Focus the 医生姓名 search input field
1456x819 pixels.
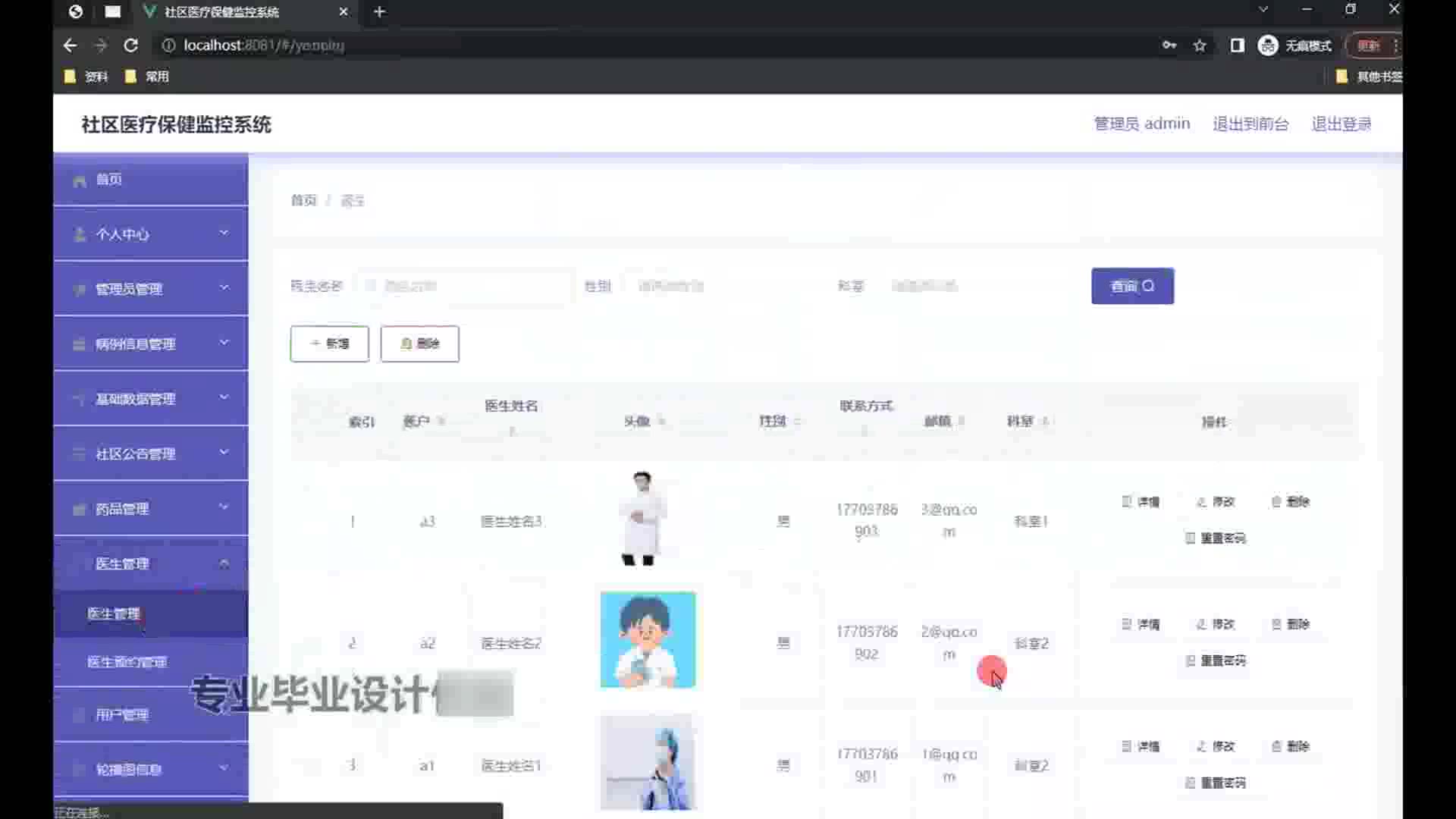coord(464,286)
